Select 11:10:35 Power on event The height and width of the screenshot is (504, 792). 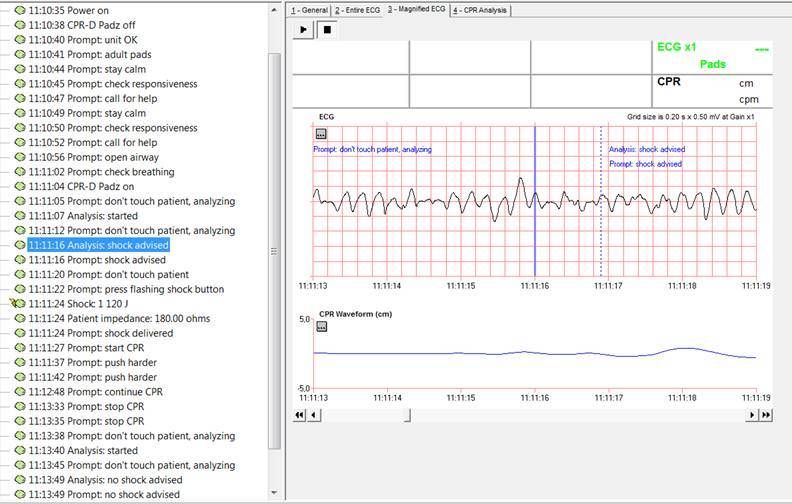click(x=68, y=10)
